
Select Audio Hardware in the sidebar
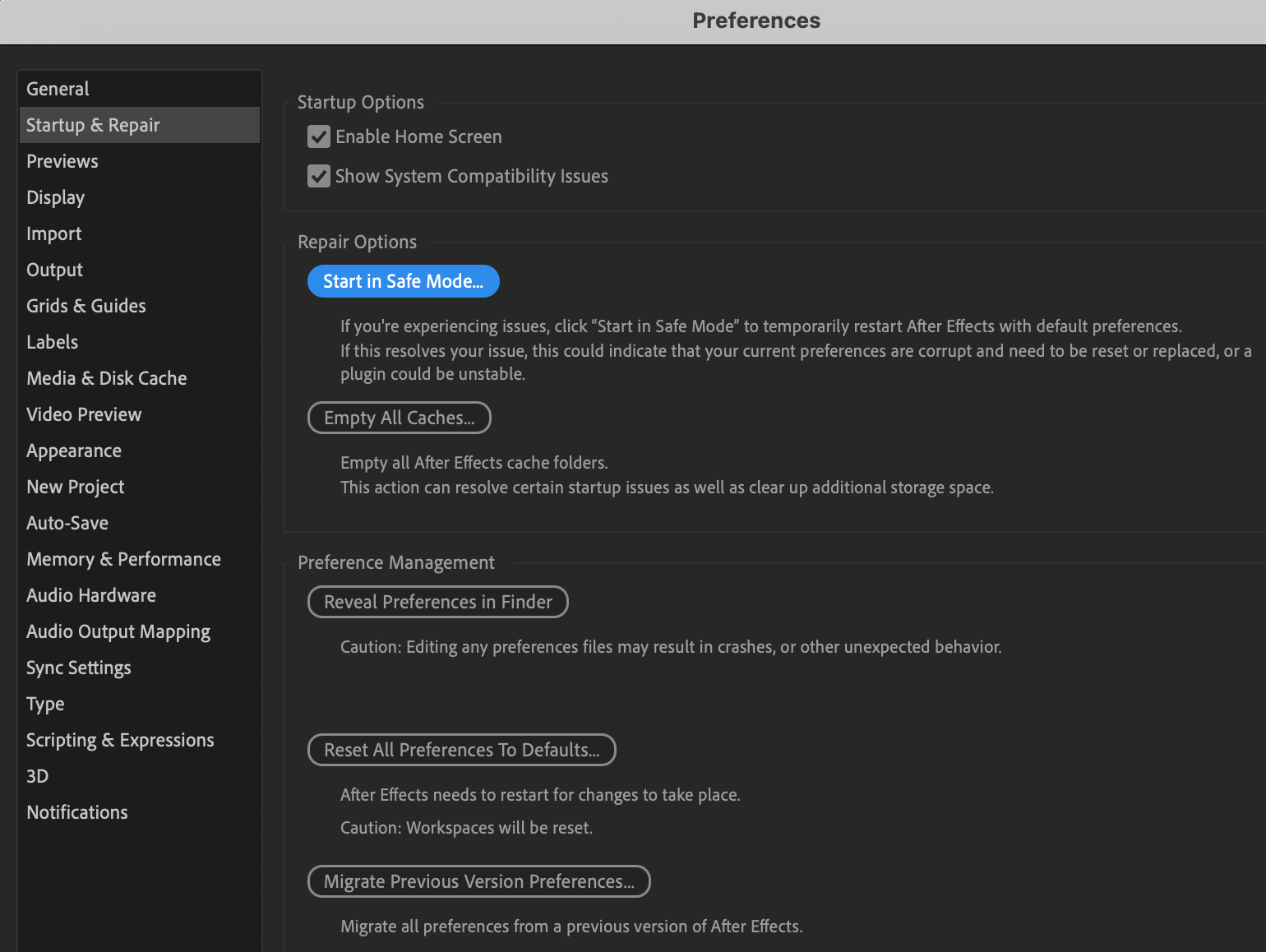click(91, 595)
